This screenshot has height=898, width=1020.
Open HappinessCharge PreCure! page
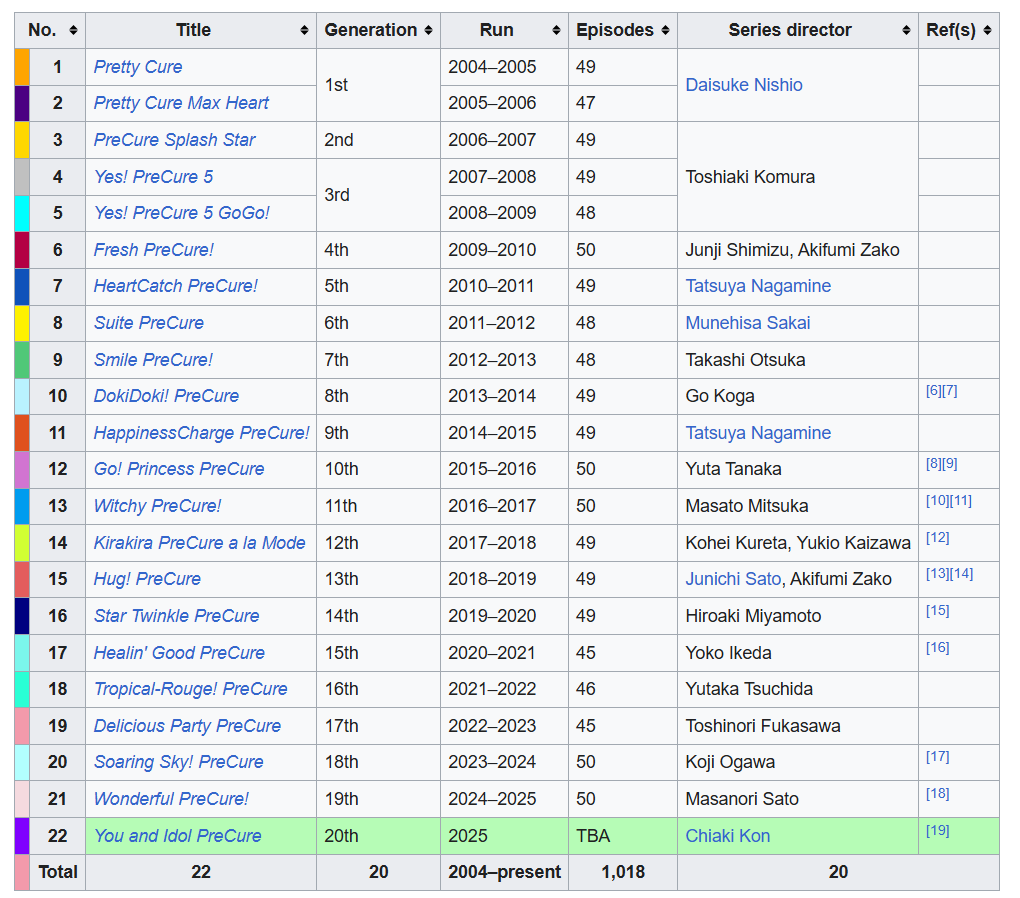click(201, 433)
